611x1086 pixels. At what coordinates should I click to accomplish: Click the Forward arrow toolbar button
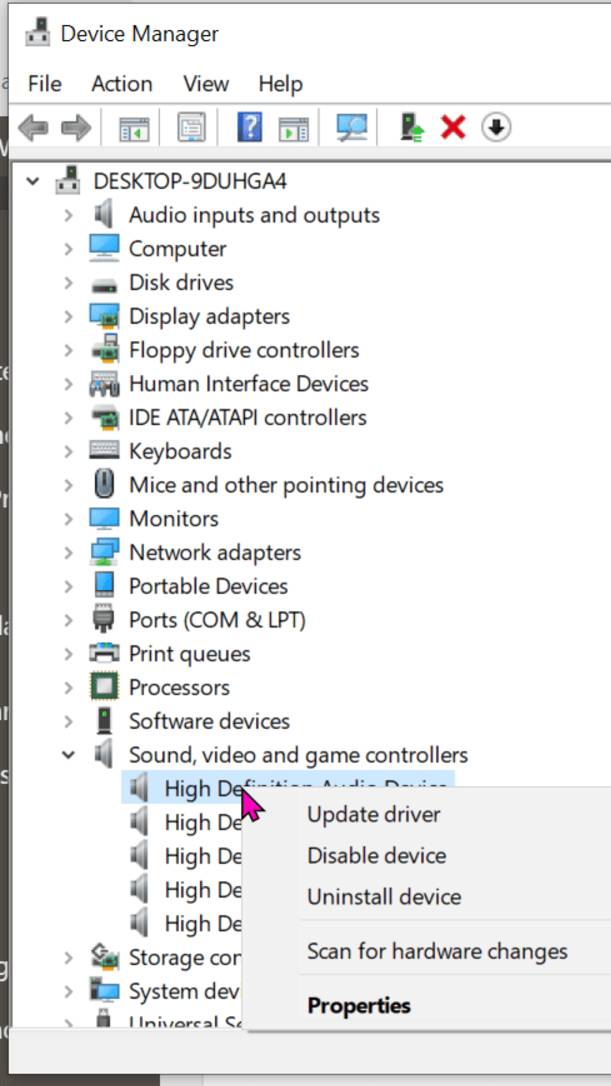point(76,128)
